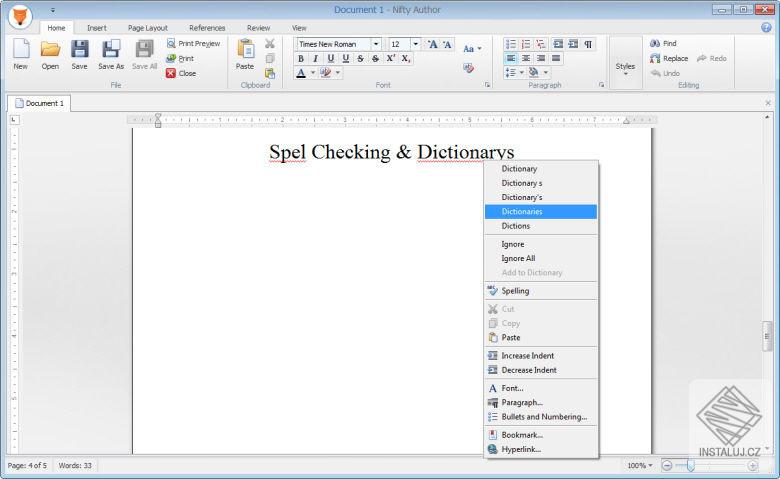Open the Styles gallery dropdown
Image resolution: width=780 pixels, height=479 pixels.
click(x=625, y=64)
